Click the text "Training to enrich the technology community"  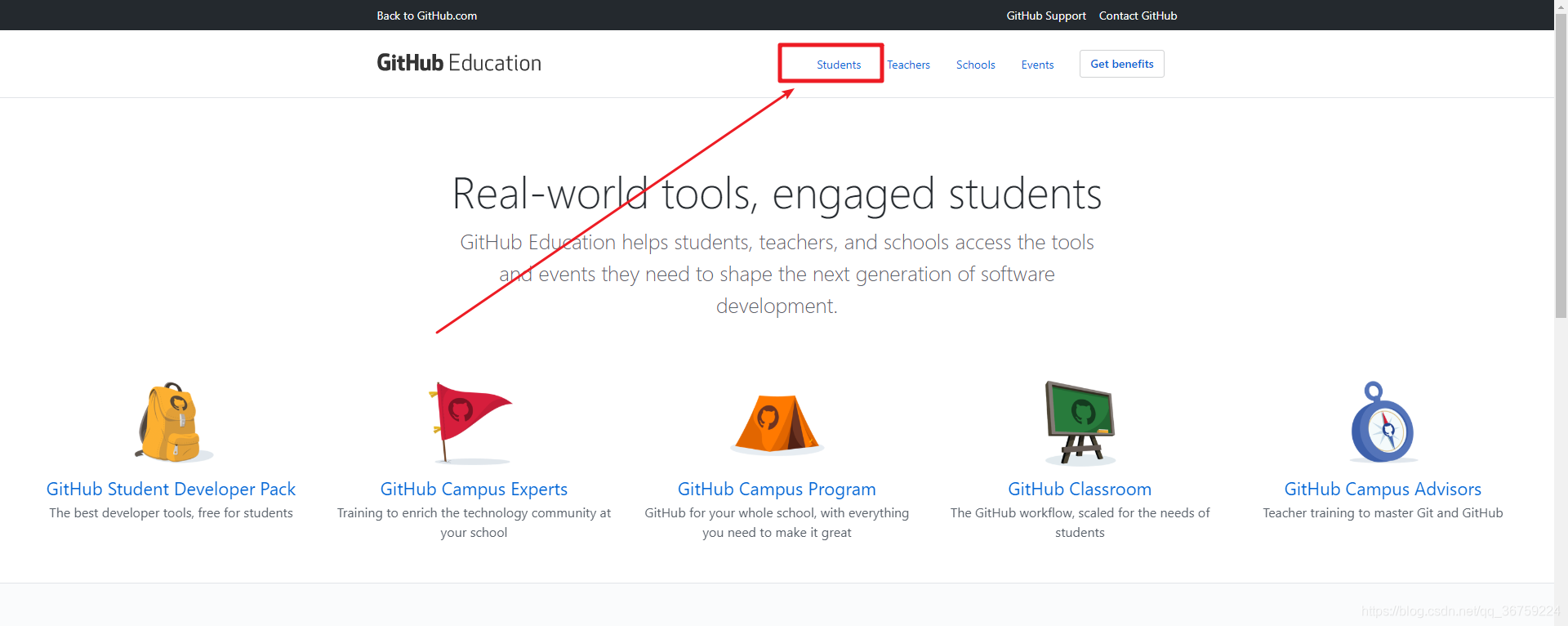point(467,513)
